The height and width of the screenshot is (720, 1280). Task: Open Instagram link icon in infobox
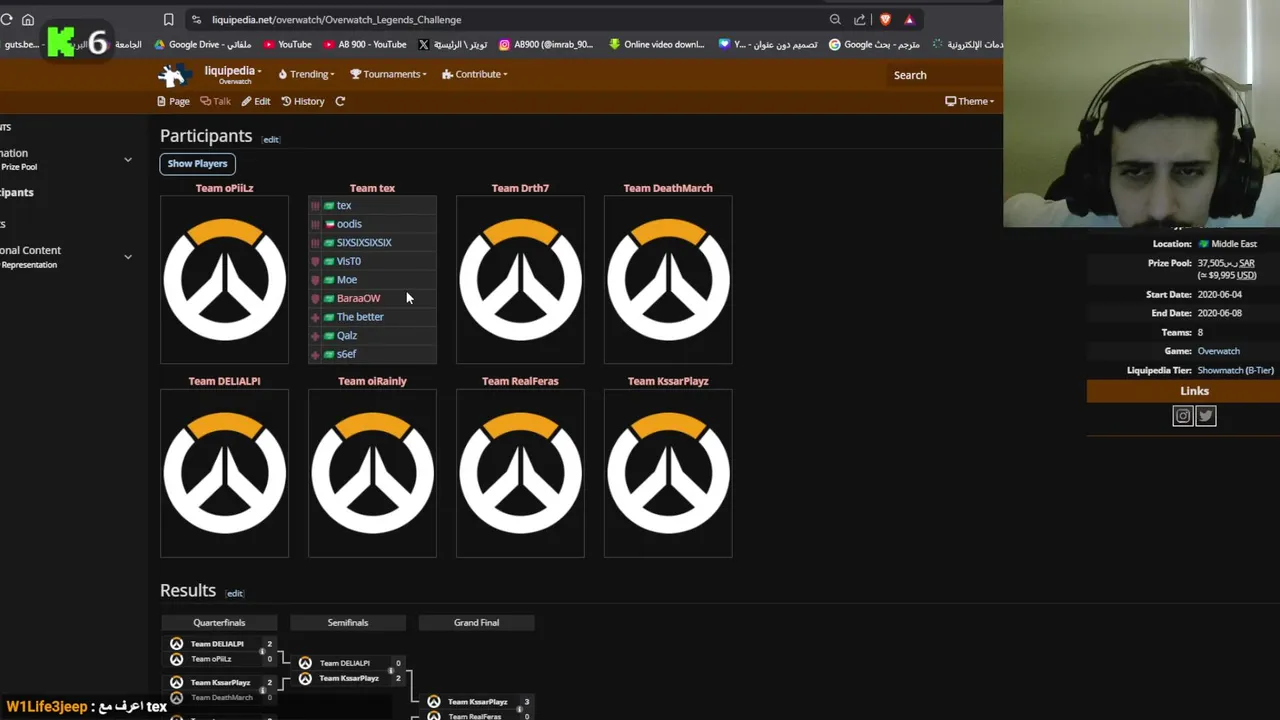[1183, 416]
